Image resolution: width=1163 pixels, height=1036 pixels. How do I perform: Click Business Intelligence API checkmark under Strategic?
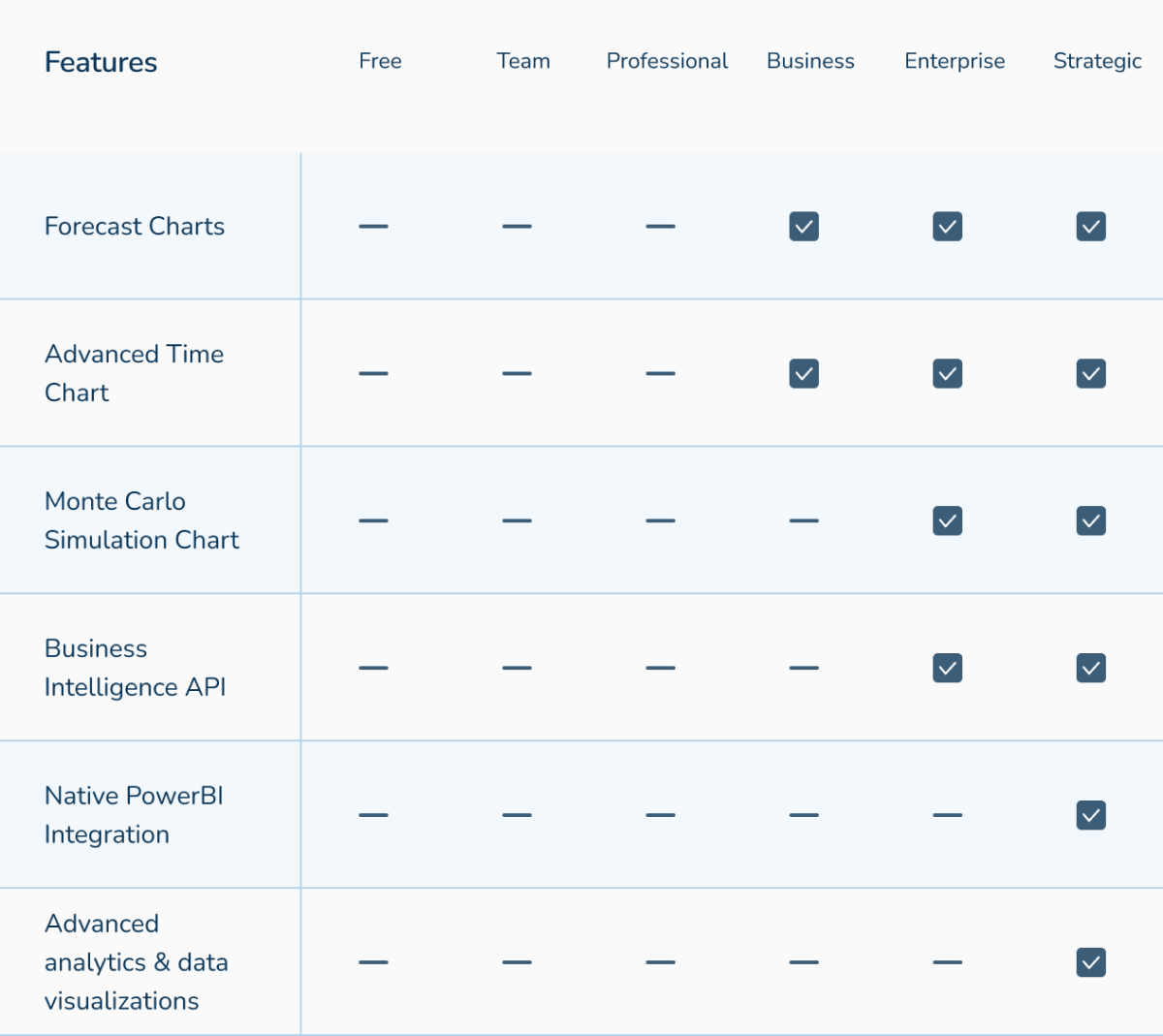click(1090, 669)
